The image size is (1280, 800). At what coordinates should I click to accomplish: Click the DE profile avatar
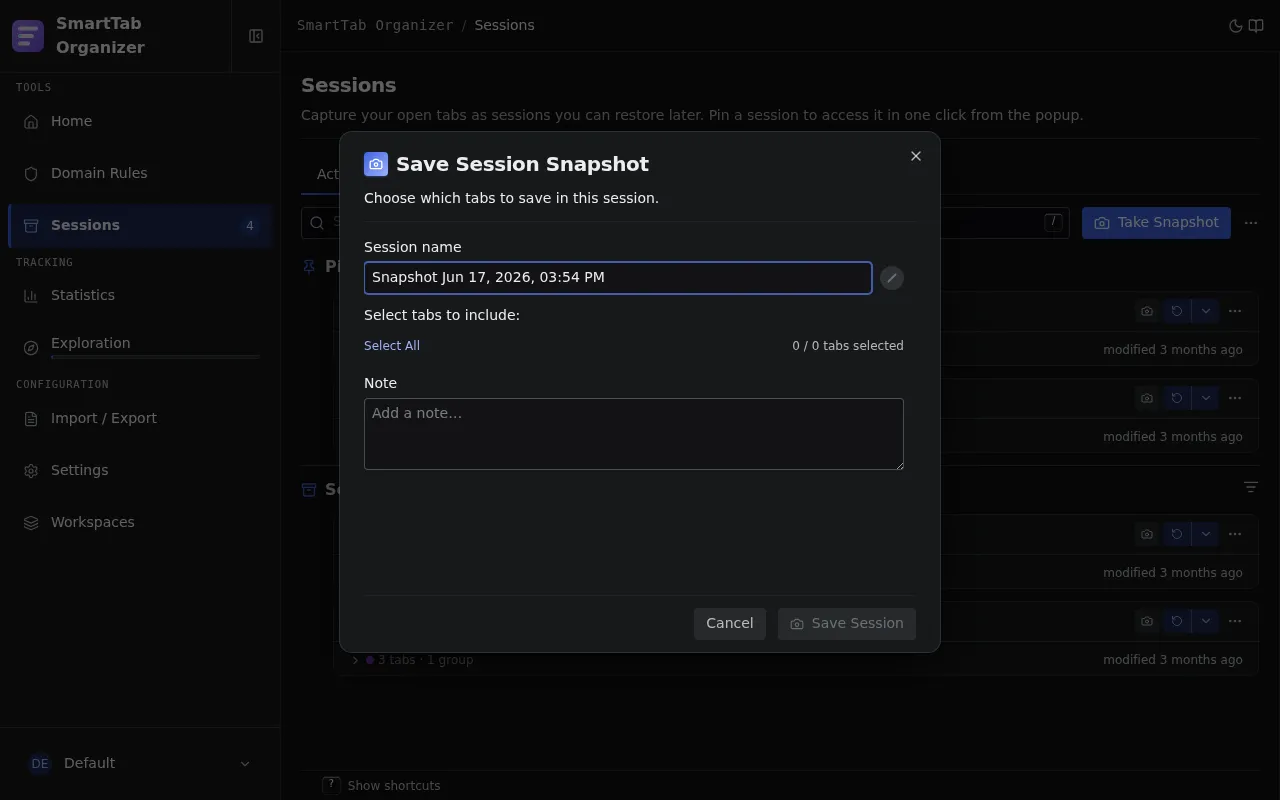click(x=40, y=764)
